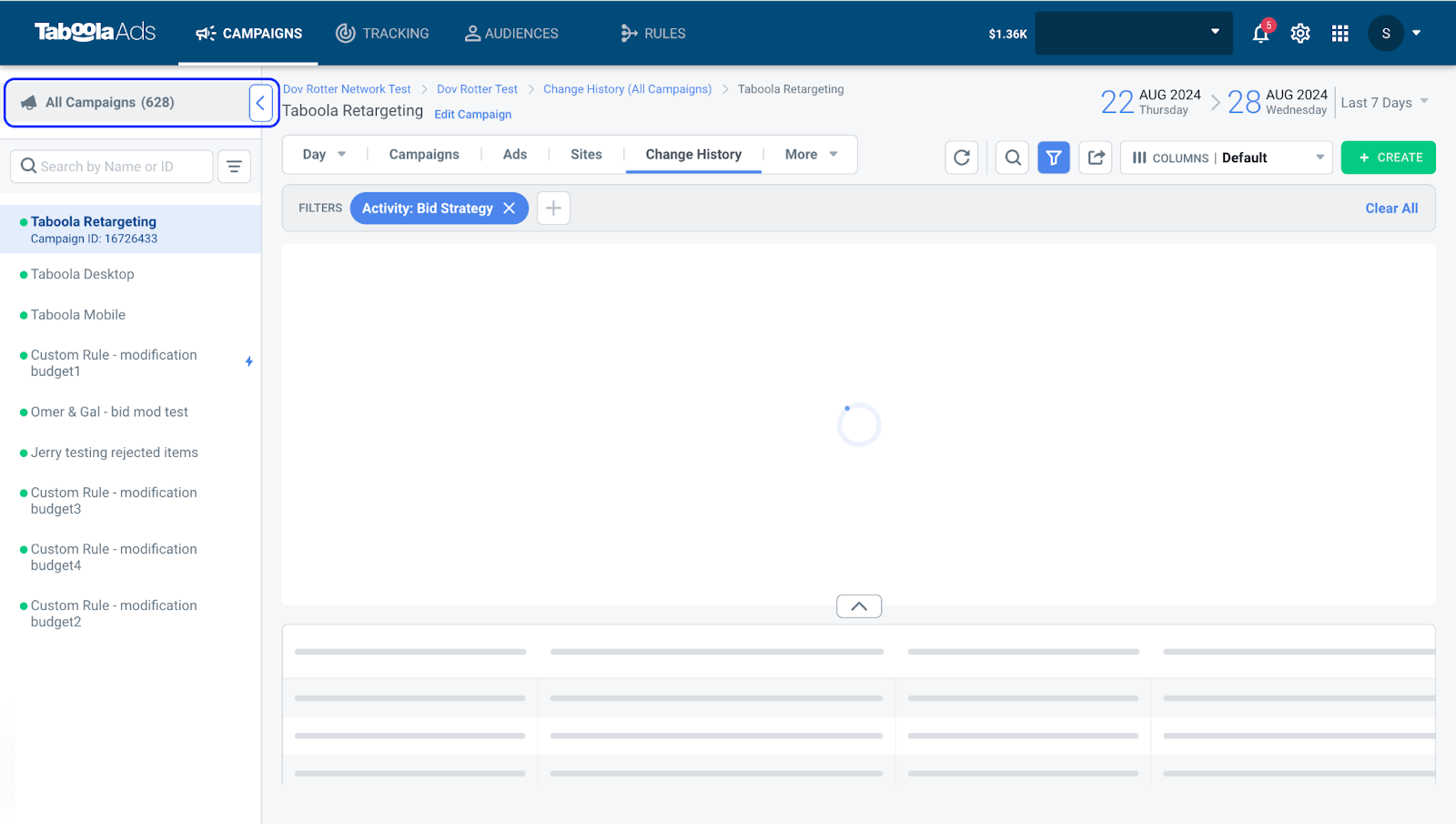Collapse the chart panel with chevron
1456x824 pixels.
tap(859, 606)
